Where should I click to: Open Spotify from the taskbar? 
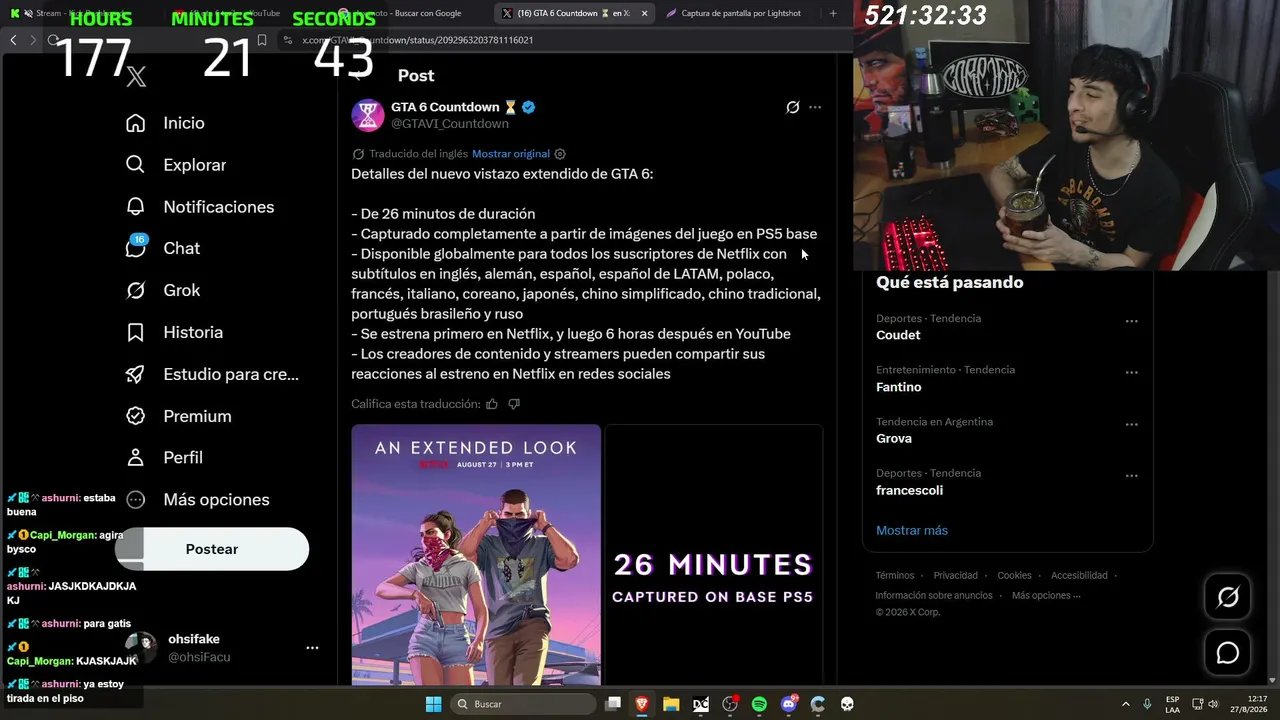coord(759,704)
